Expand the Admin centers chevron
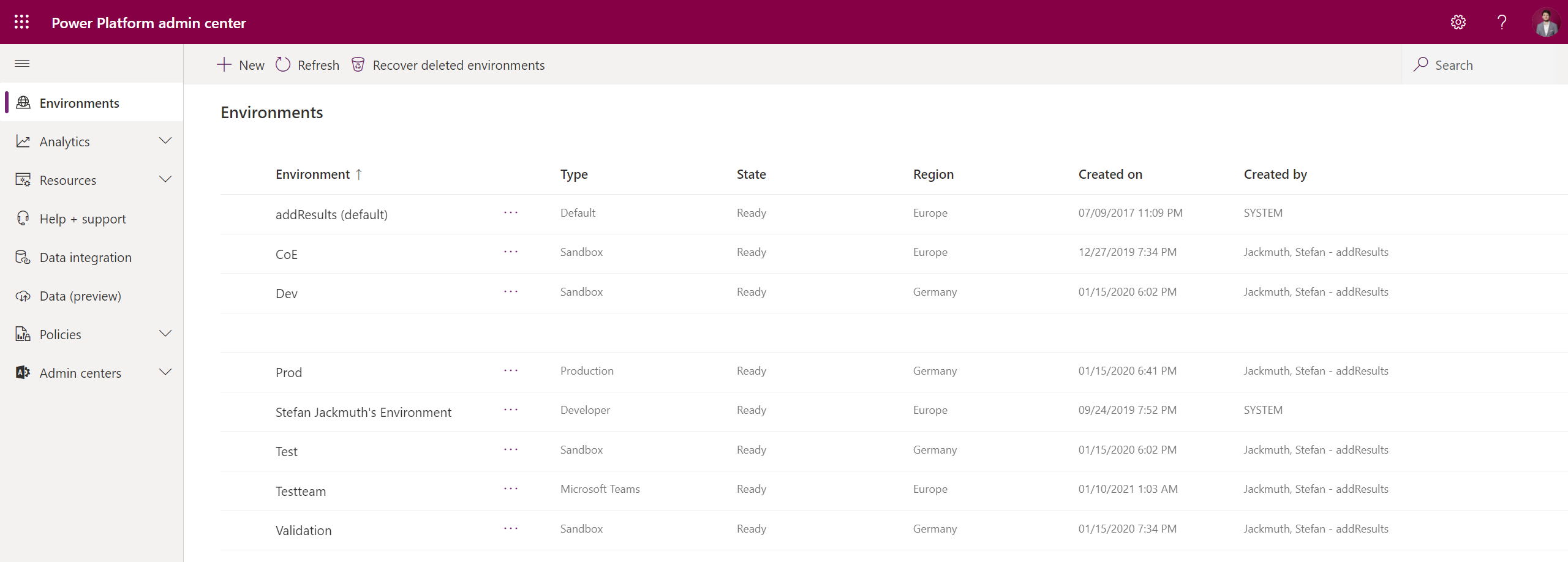Screen dimensions: 1568x562 point(165,373)
